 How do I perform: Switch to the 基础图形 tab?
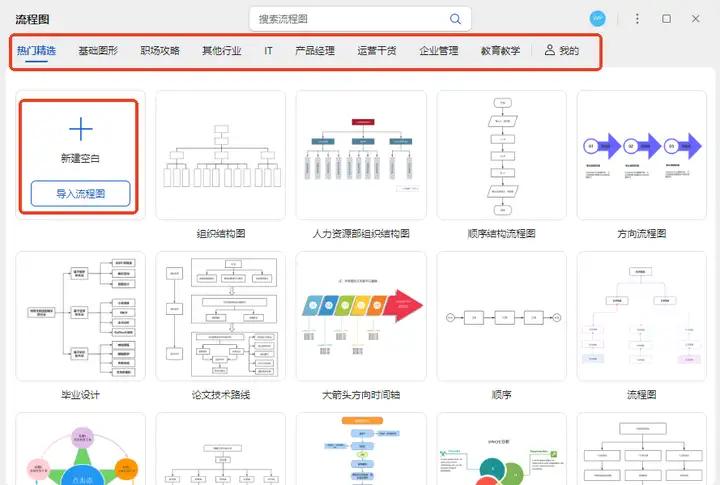point(98,50)
